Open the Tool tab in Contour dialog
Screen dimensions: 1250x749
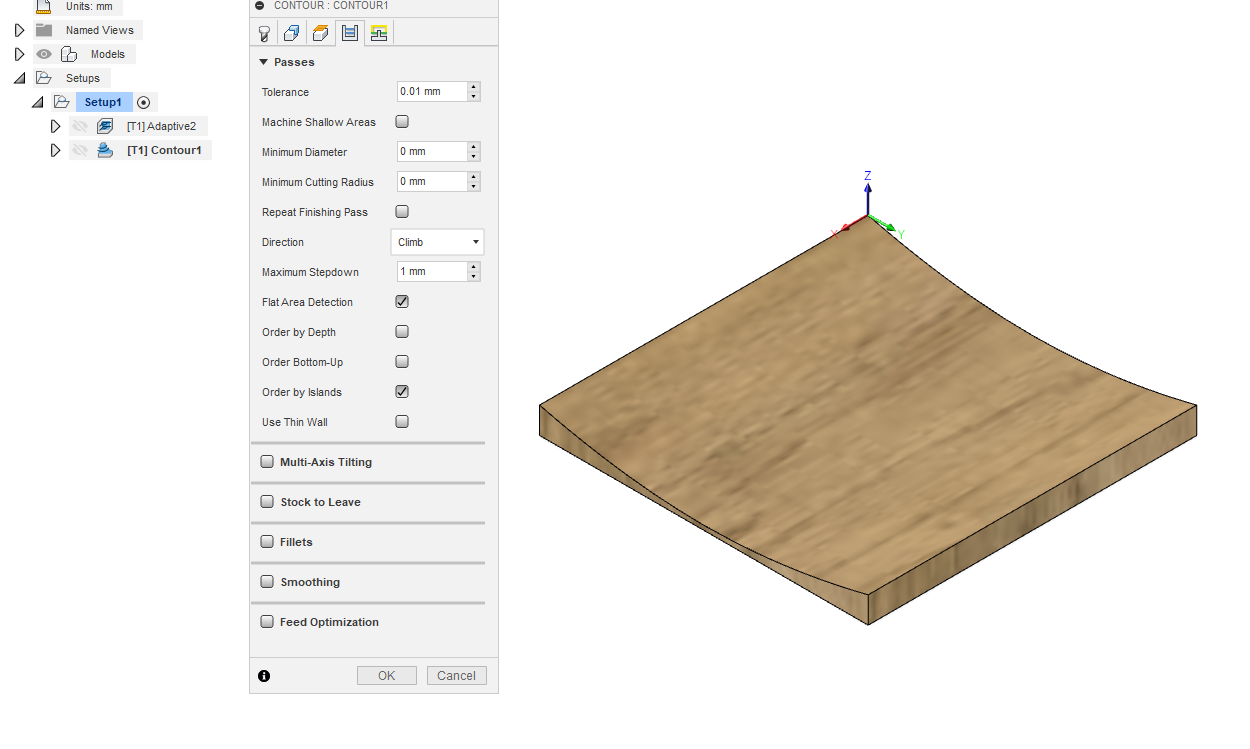pos(264,33)
